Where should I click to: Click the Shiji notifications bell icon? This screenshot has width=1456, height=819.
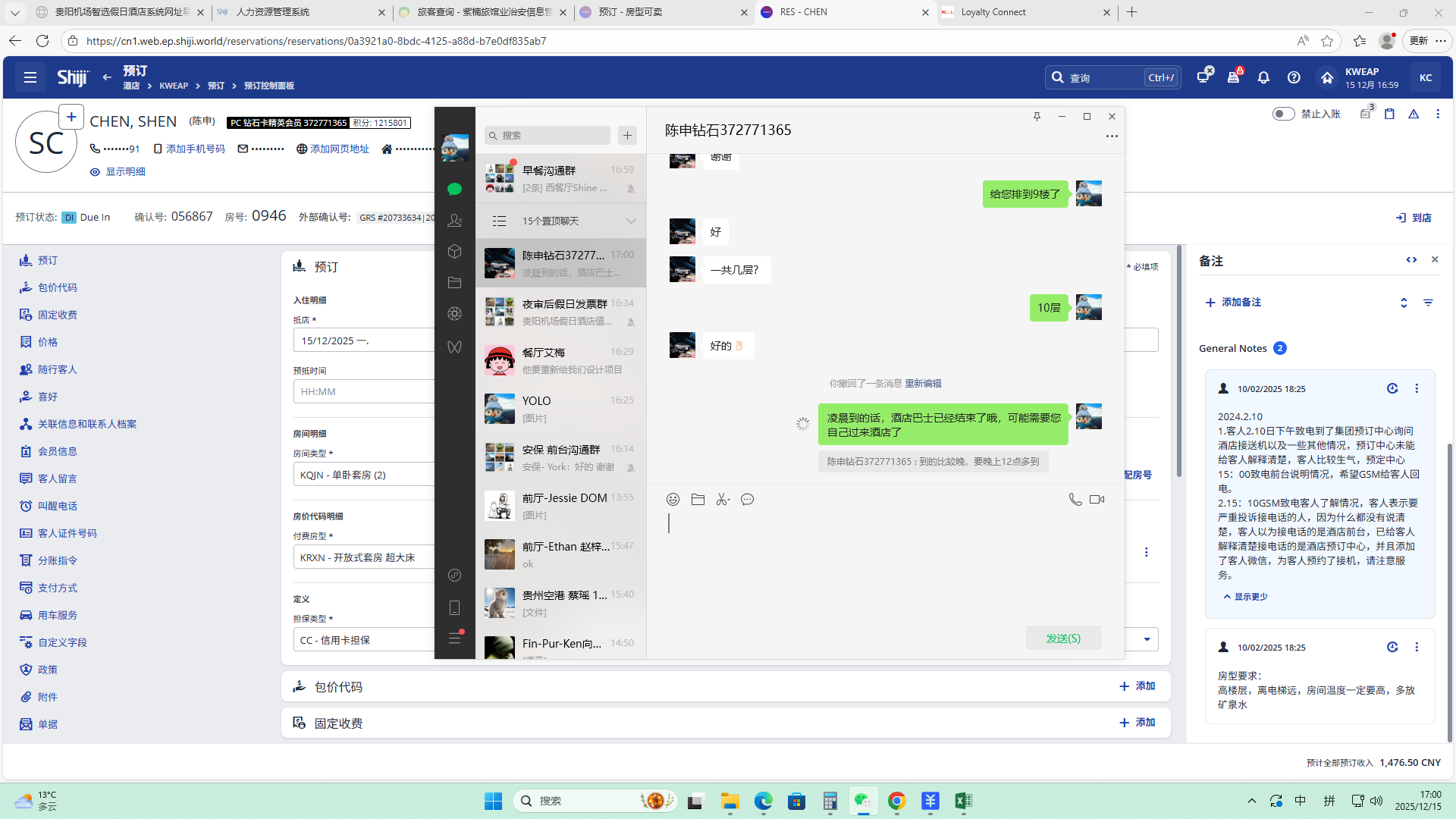[x=1263, y=77]
